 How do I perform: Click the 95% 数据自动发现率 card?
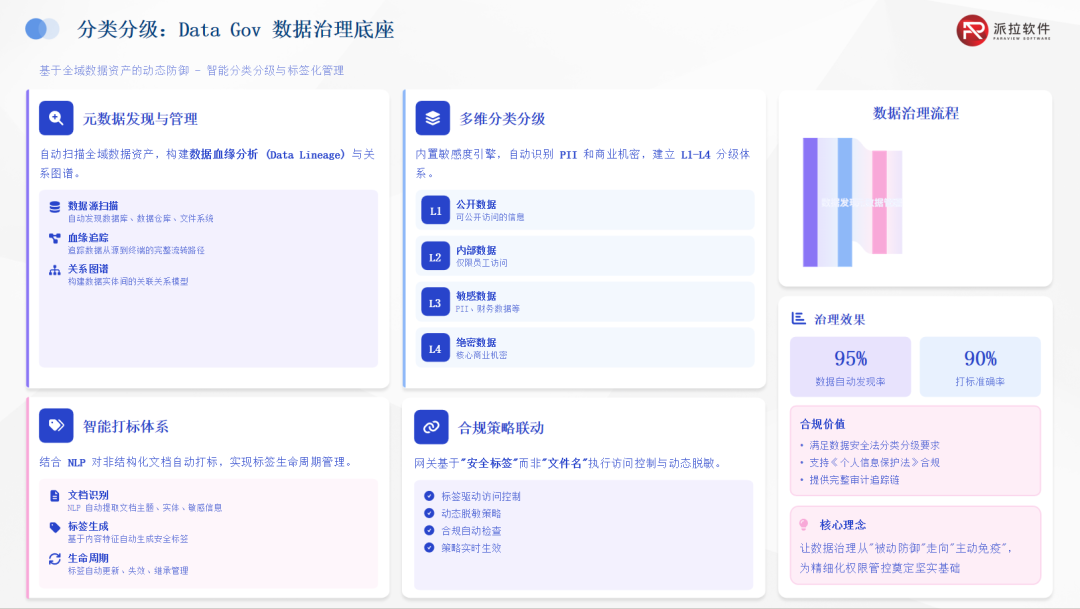click(x=850, y=366)
